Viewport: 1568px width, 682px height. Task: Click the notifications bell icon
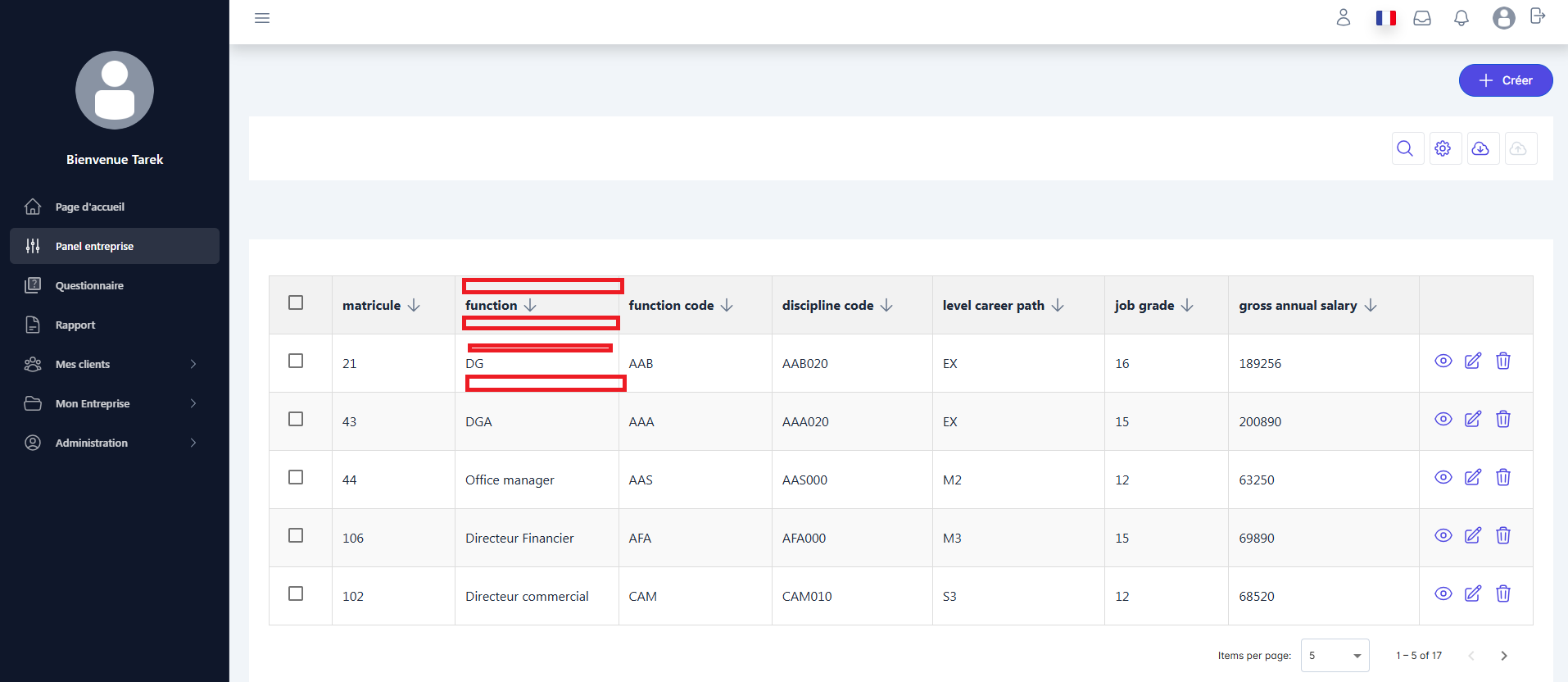pyautogui.click(x=1462, y=18)
